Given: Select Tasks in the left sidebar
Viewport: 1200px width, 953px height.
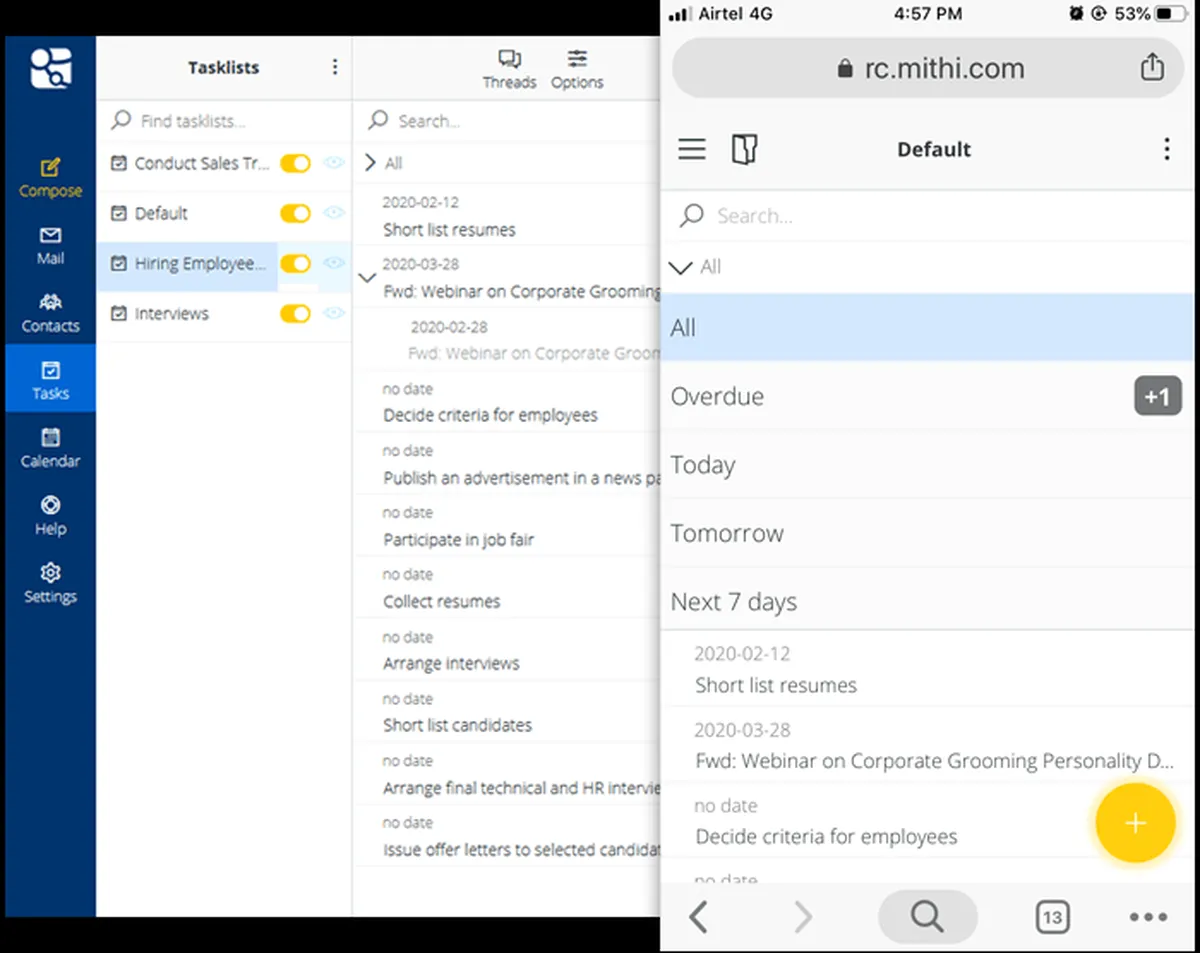Looking at the screenshot, I should [x=50, y=379].
